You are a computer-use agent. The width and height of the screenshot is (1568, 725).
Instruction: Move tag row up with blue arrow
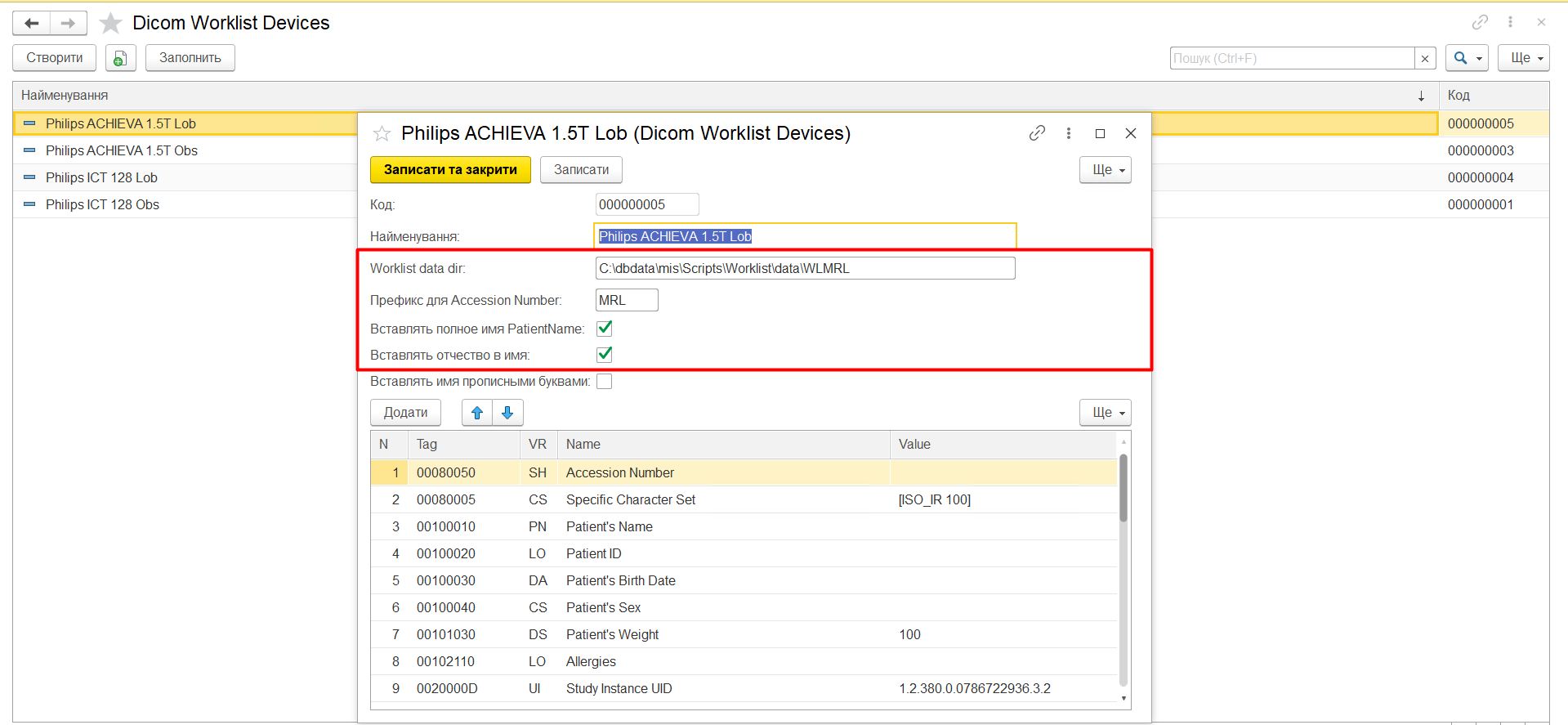[477, 413]
